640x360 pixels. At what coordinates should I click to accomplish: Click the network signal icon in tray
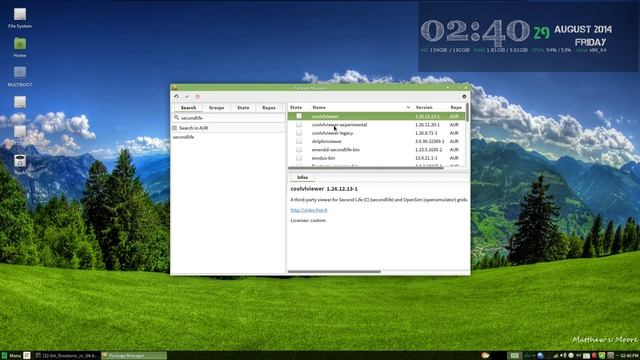tap(556, 356)
